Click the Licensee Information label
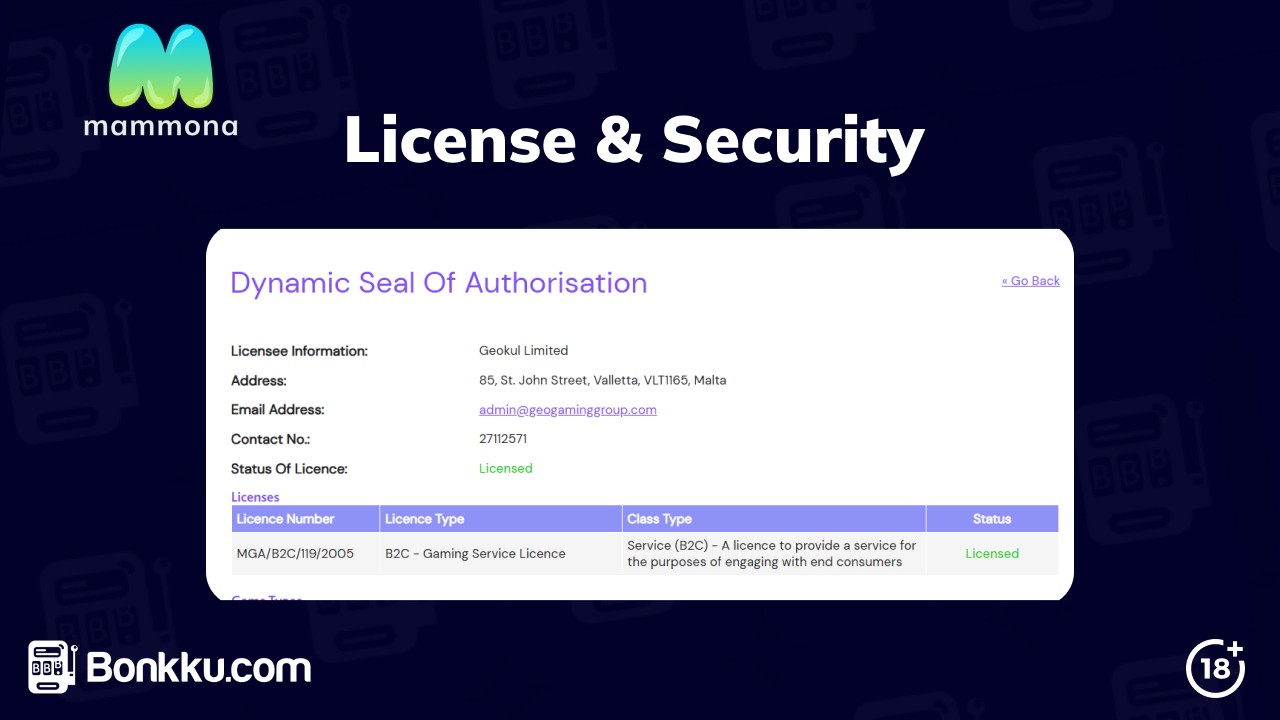This screenshot has height=720, width=1280. coord(299,351)
